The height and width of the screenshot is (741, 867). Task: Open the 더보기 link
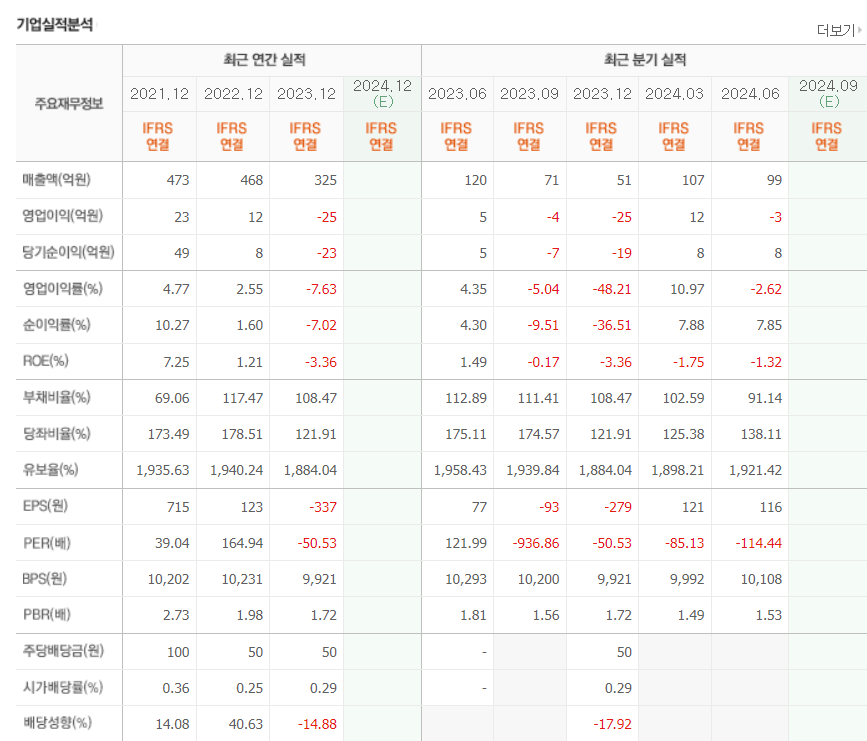pyautogui.click(x=839, y=30)
